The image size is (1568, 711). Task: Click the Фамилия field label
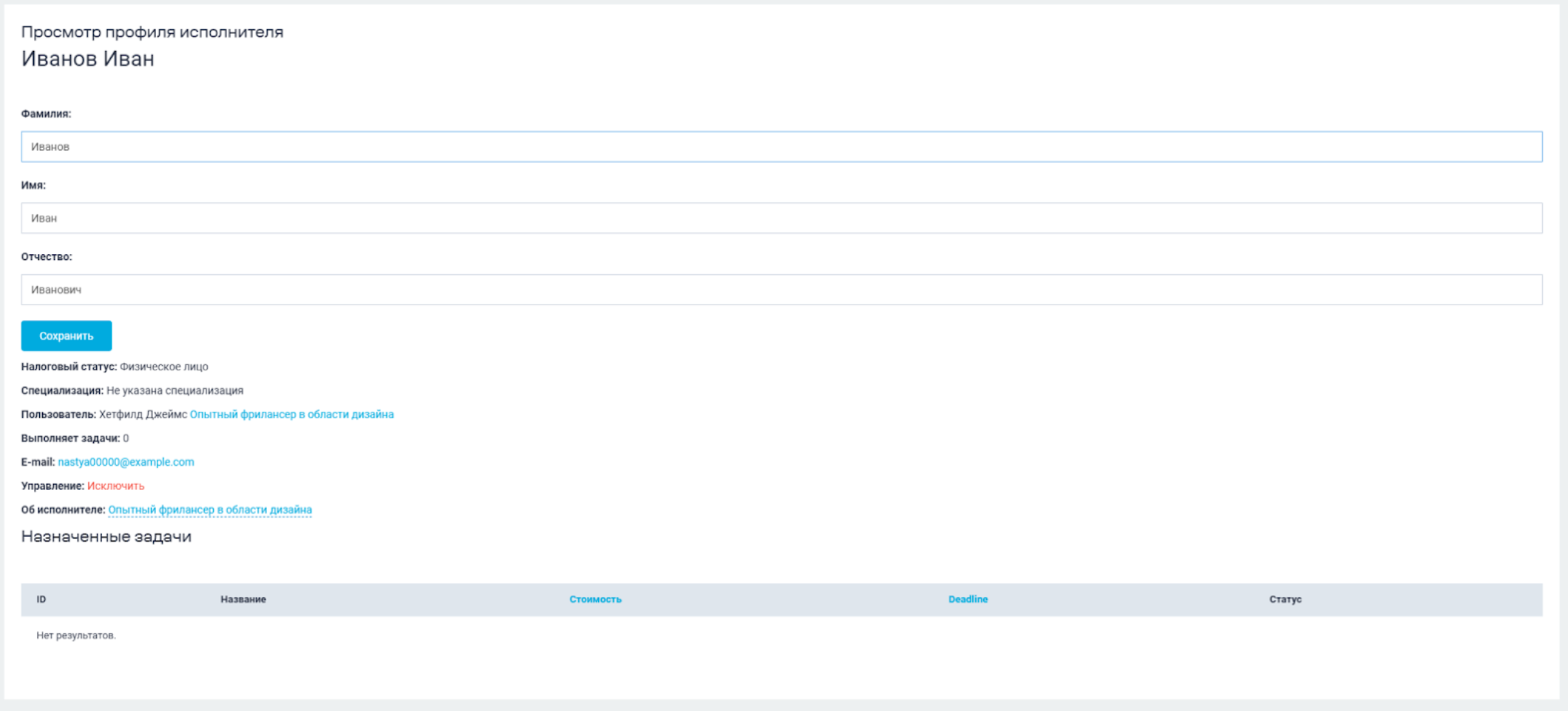[x=46, y=114]
